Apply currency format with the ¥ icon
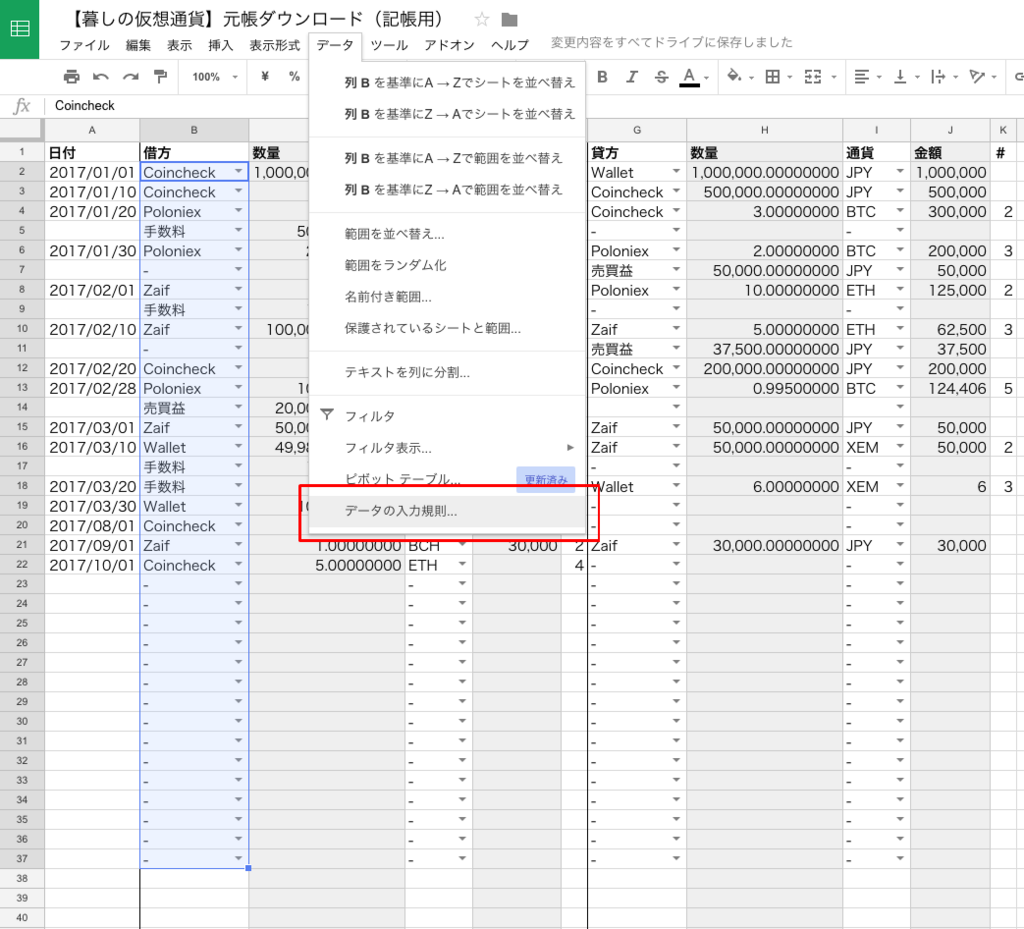 tap(264, 76)
